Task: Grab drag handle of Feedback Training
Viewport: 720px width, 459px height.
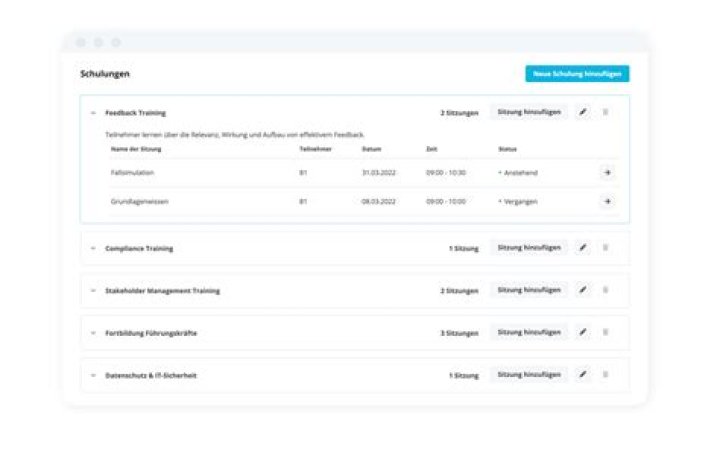Action: [x=605, y=112]
